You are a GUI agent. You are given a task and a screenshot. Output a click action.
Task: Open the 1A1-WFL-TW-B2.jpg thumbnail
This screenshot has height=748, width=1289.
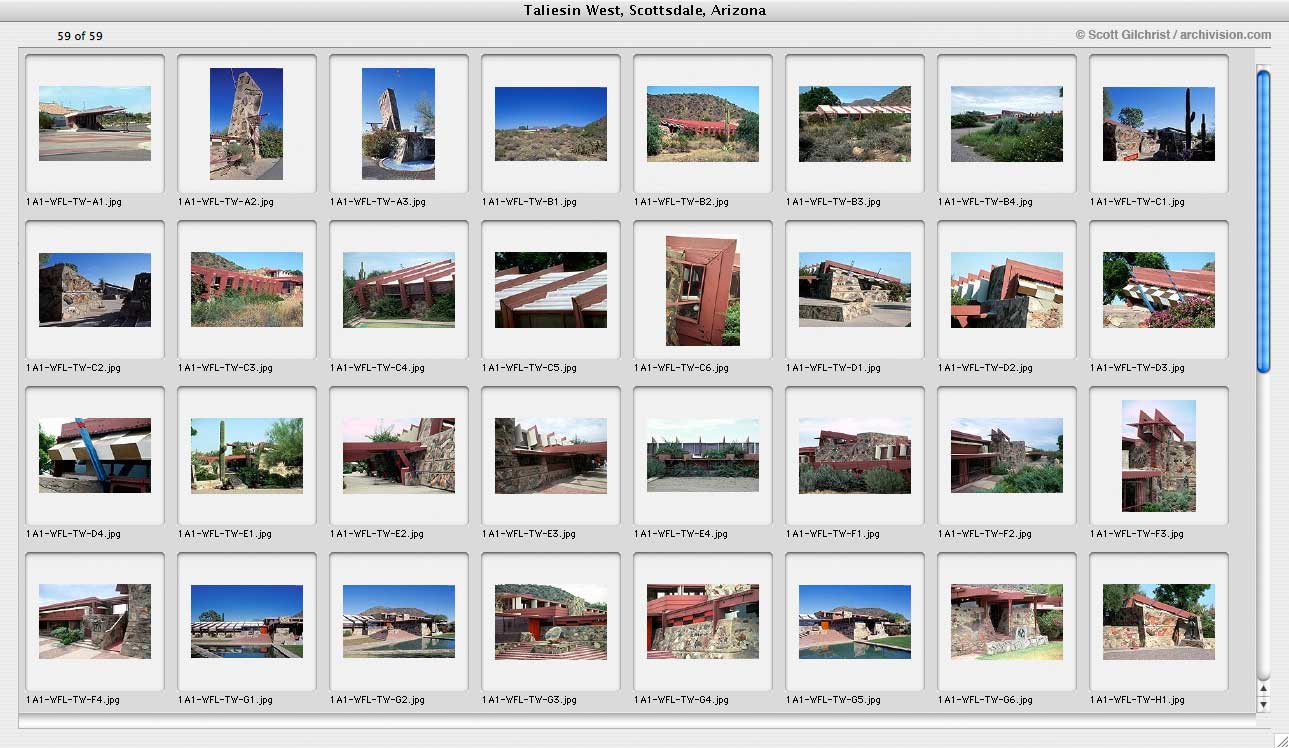(703, 123)
